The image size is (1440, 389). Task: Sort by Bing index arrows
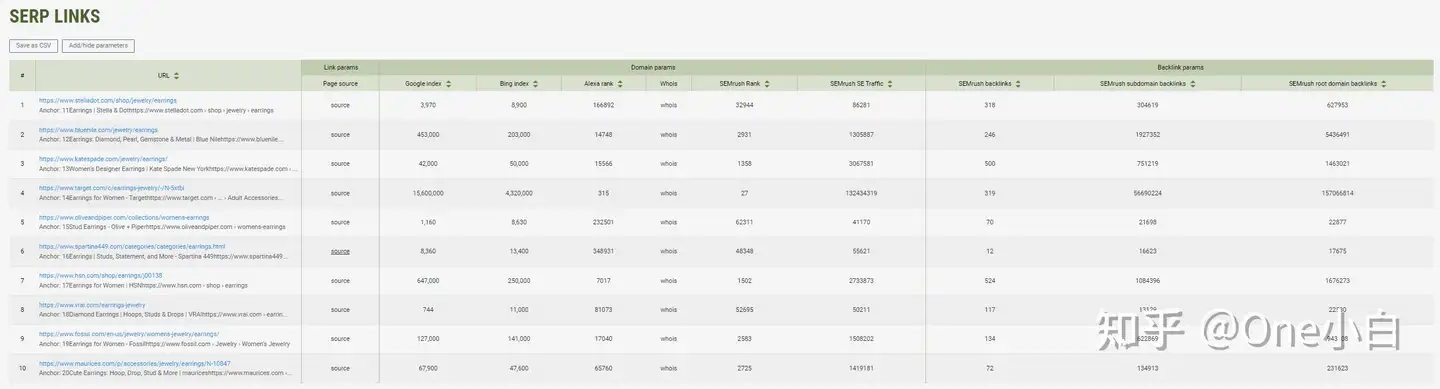coord(535,84)
